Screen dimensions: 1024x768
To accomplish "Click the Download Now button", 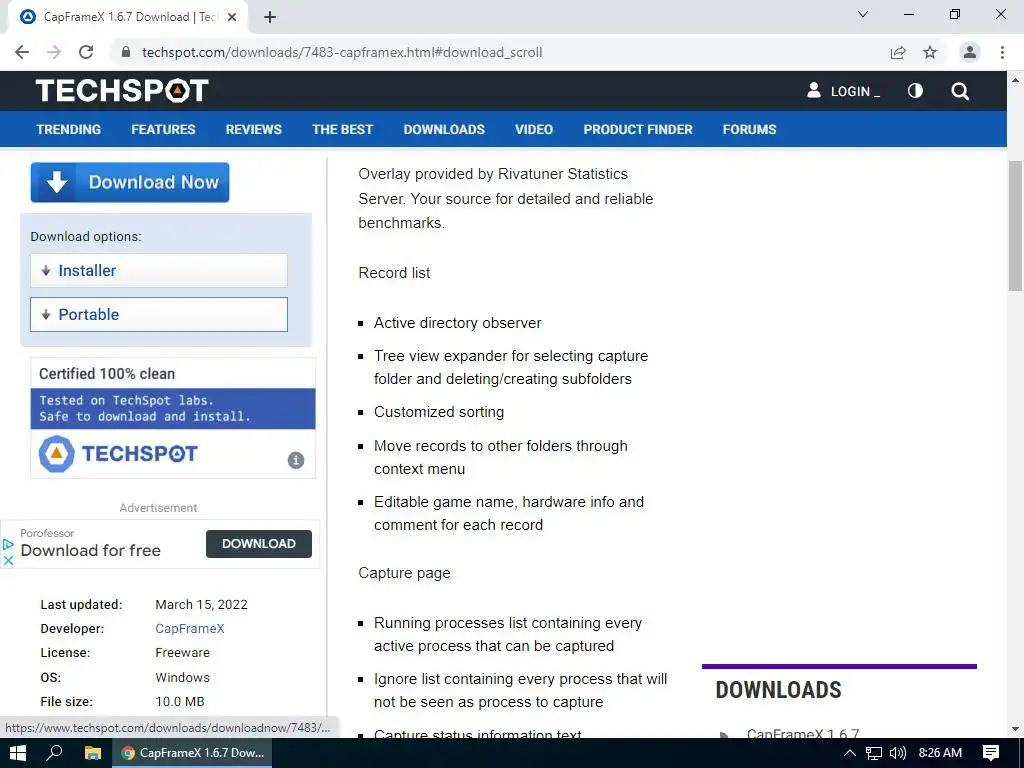I will (x=130, y=182).
